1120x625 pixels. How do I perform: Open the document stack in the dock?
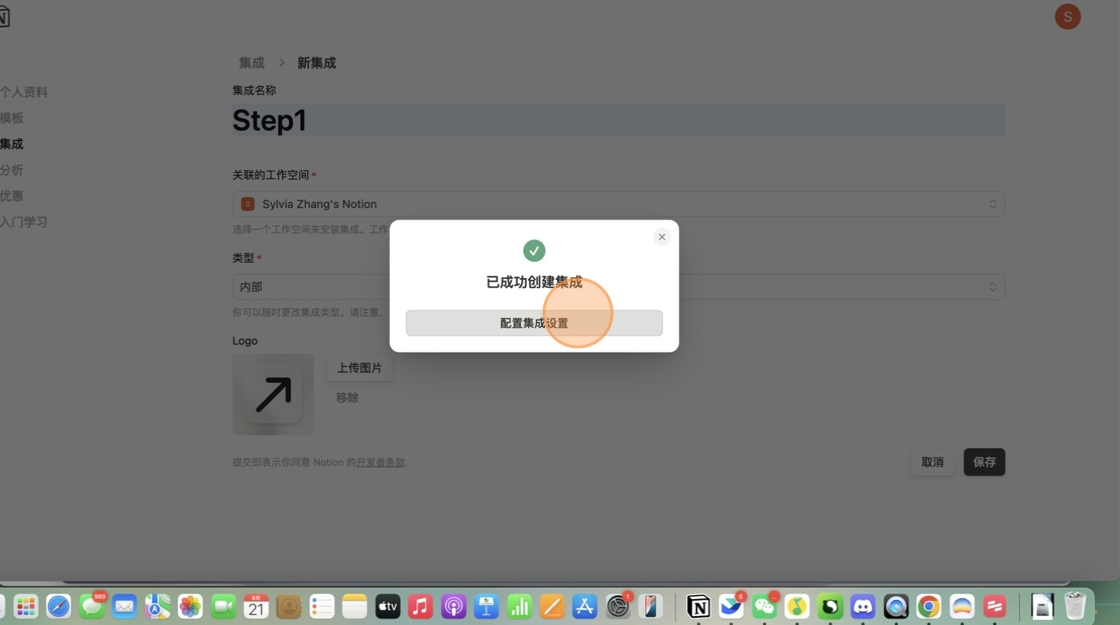(1042, 607)
